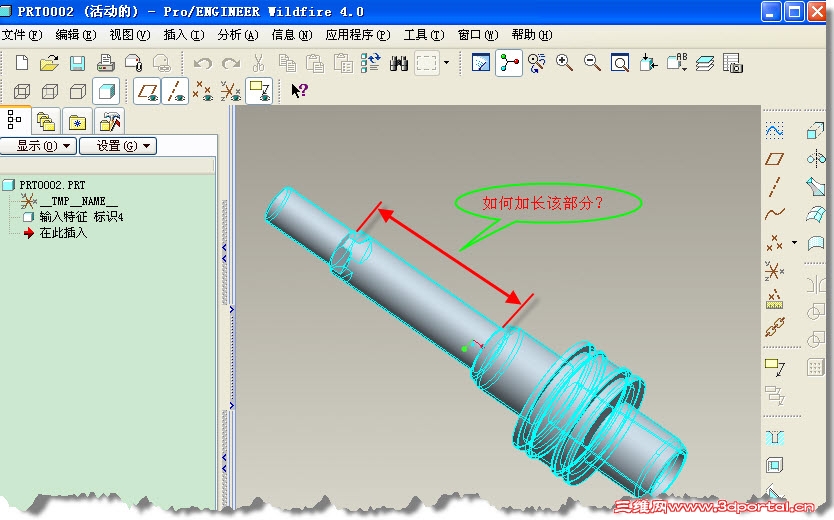Image resolution: width=834 pixels, height=520 pixels.
Task: Switch to the favorites navigator tab
Action: coord(78,121)
